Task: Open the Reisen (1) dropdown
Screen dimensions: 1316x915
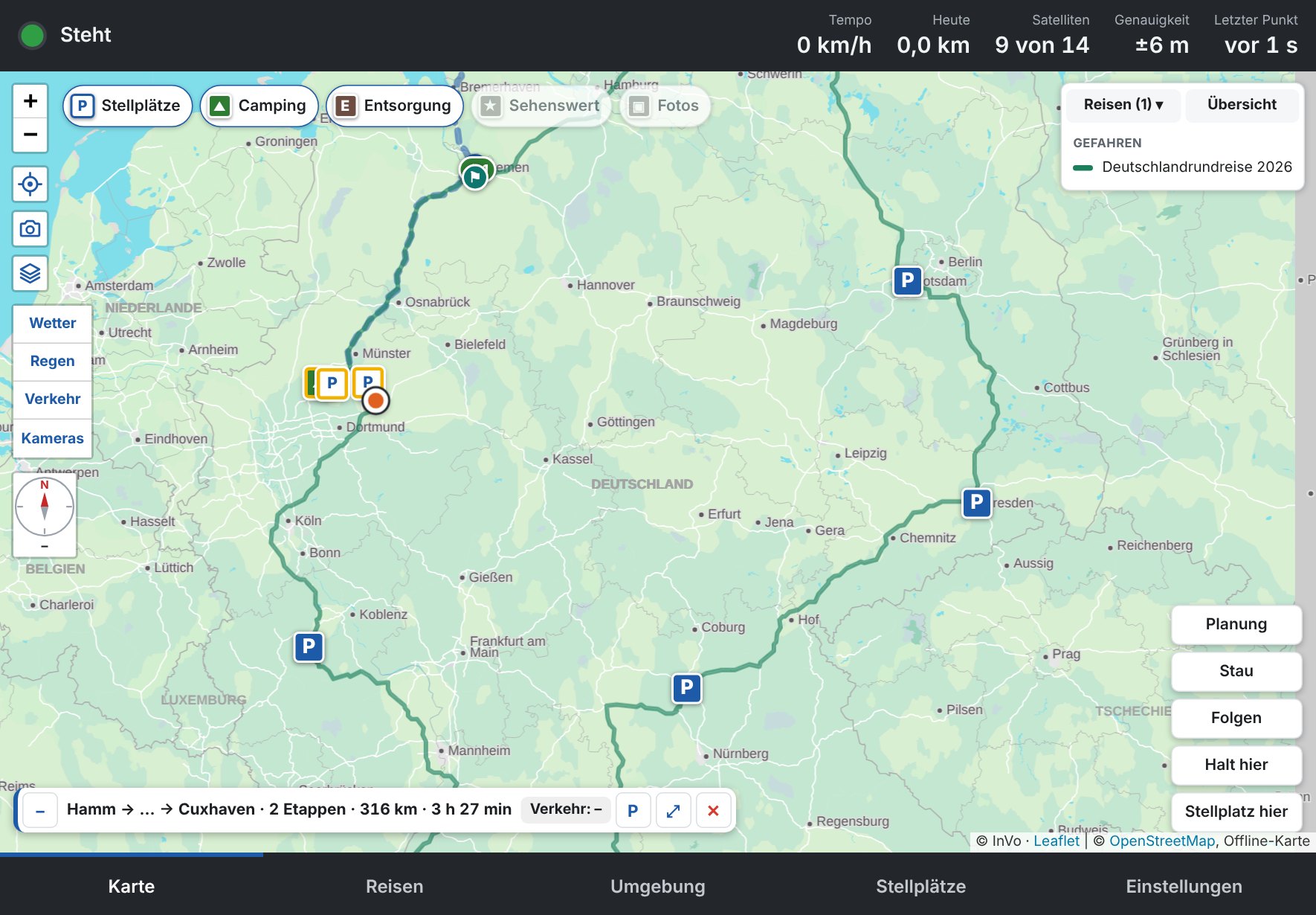Action: 1123,105
